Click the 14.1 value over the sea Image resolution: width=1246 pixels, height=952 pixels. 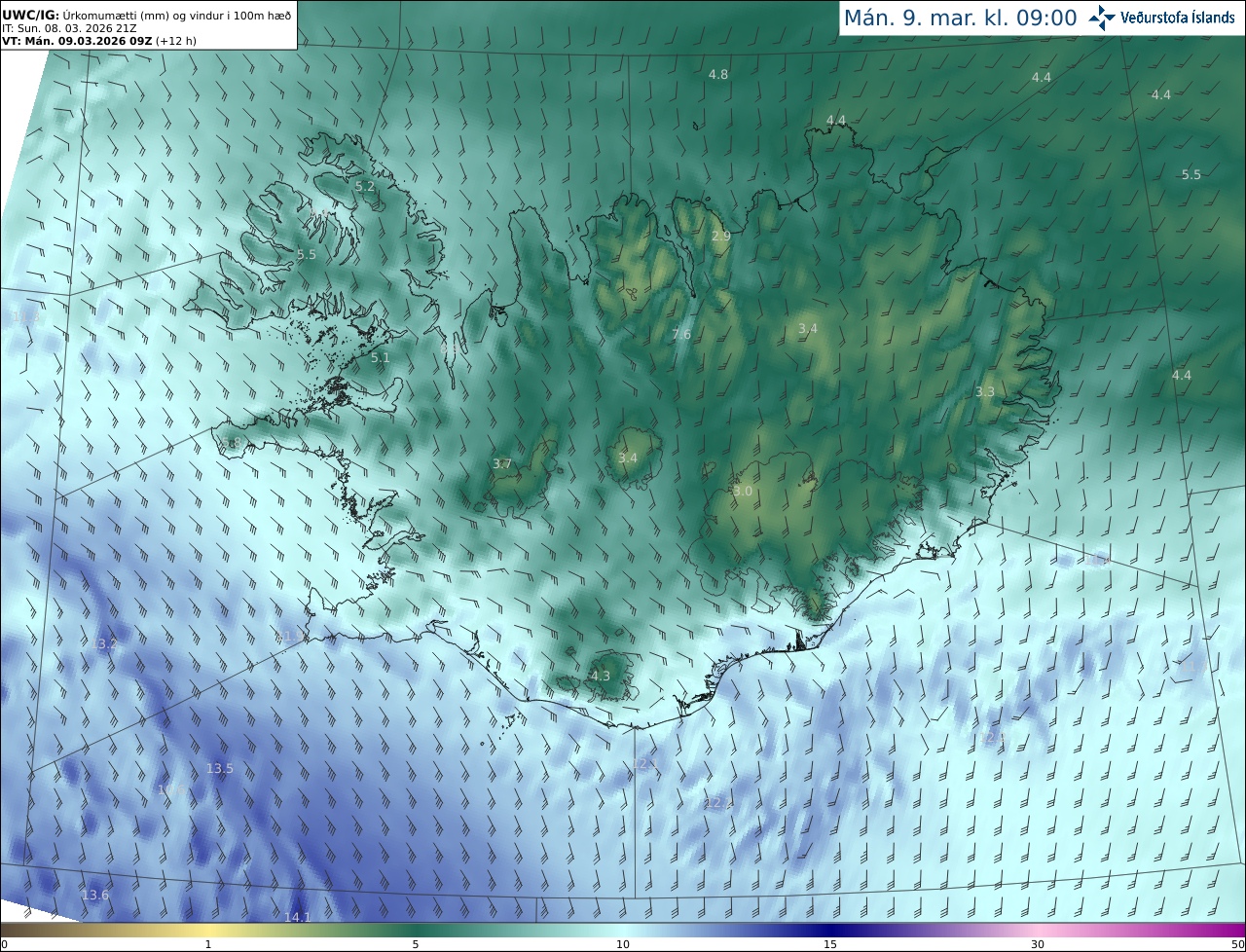coord(297,917)
